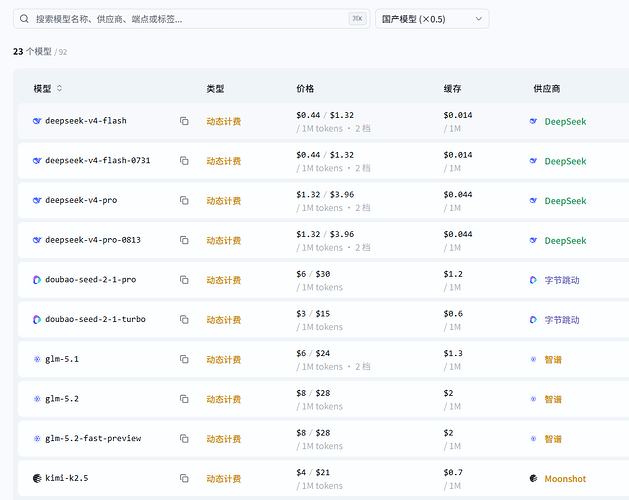Screen dimensions: 629x500
Task: Click the Zhipu logo beside glm-5.1
Action: 37,359
